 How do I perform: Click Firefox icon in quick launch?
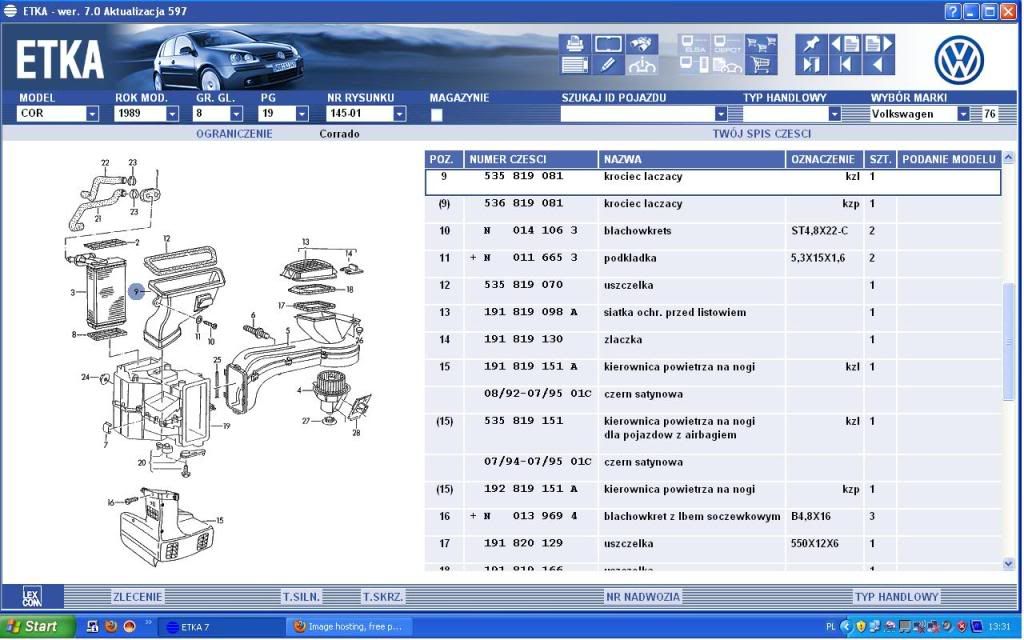point(111,626)
